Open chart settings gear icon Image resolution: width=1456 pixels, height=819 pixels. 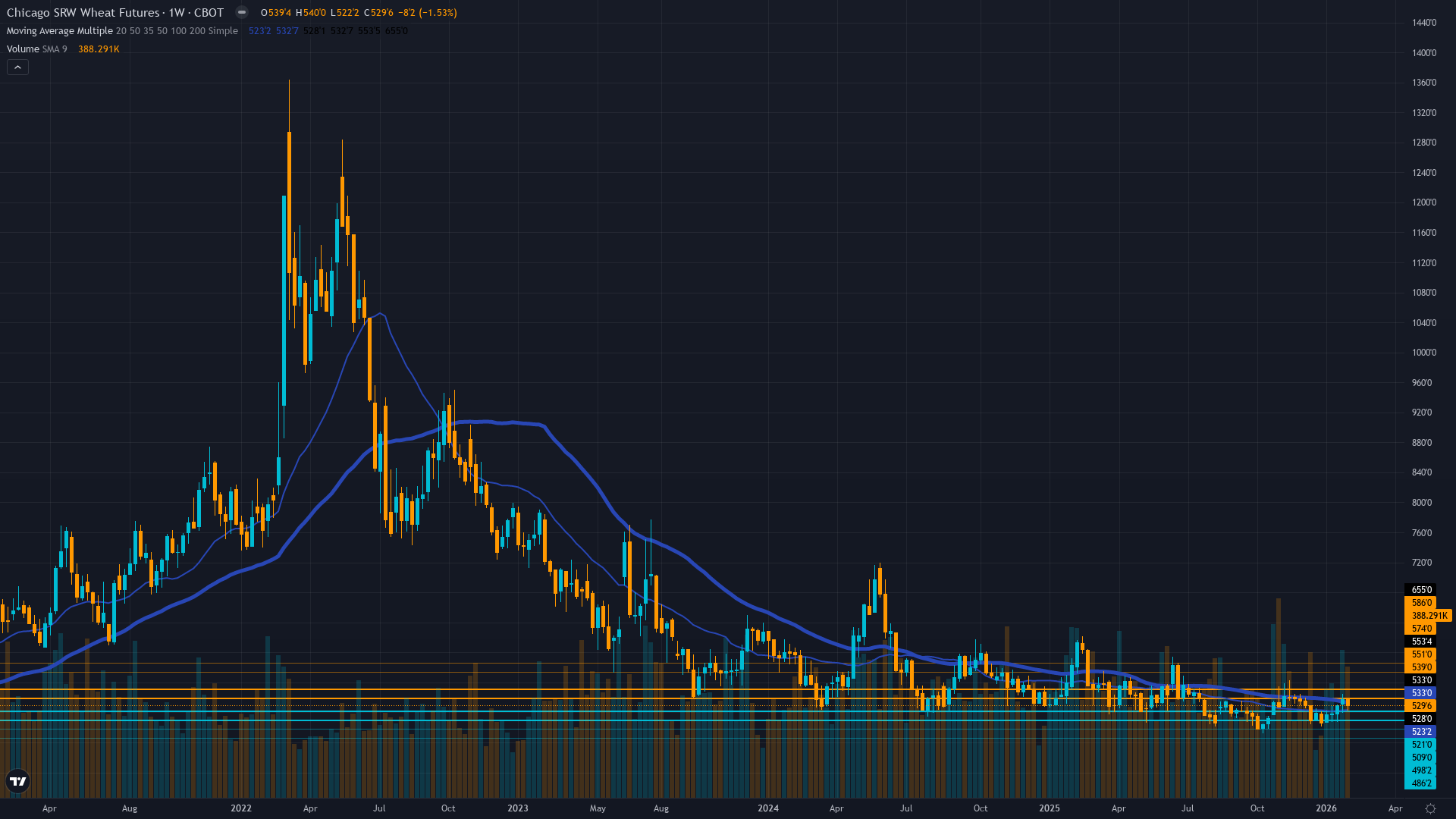[1430, 808]
